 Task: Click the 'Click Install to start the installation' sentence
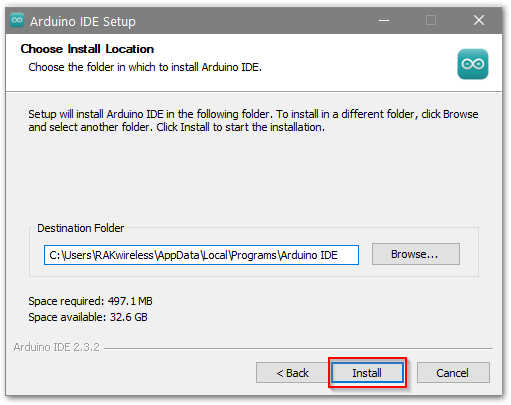240,127
